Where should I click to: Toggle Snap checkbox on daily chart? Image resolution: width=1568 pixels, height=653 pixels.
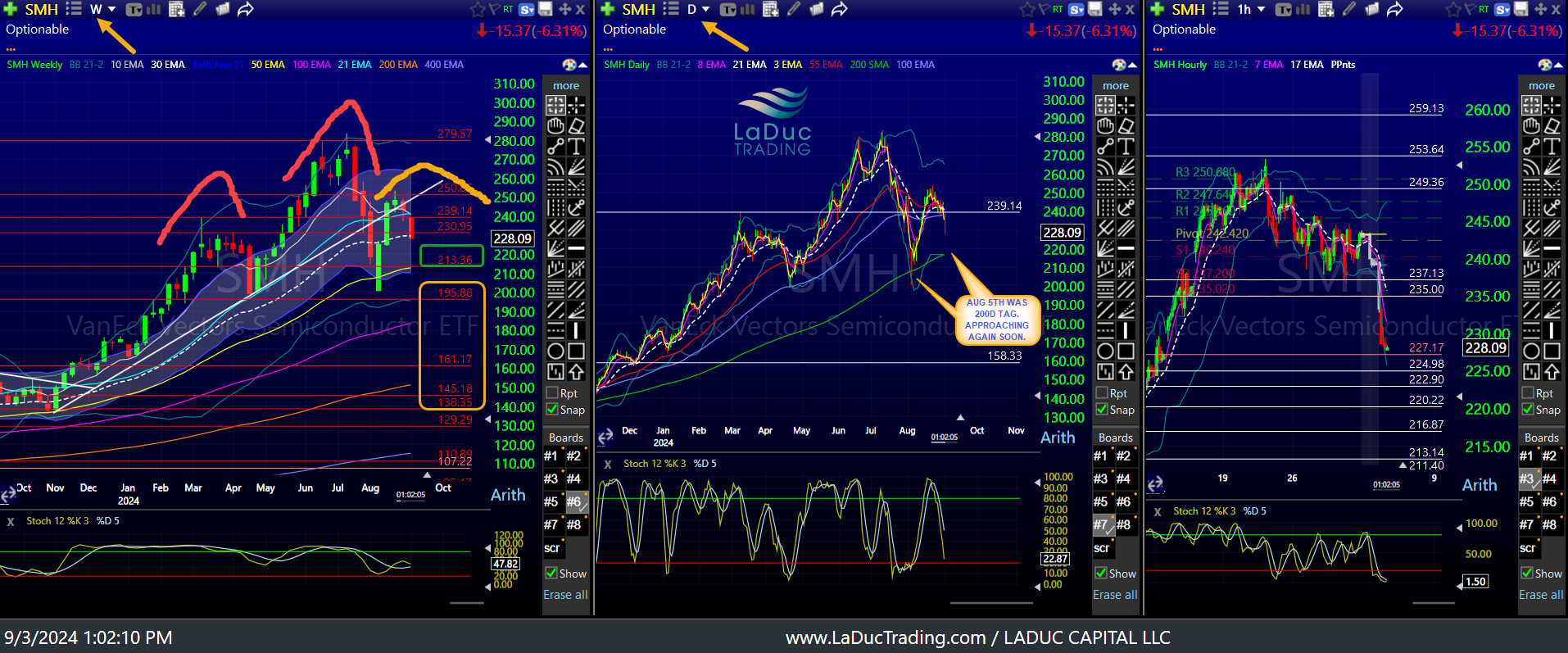(1103, 410)
